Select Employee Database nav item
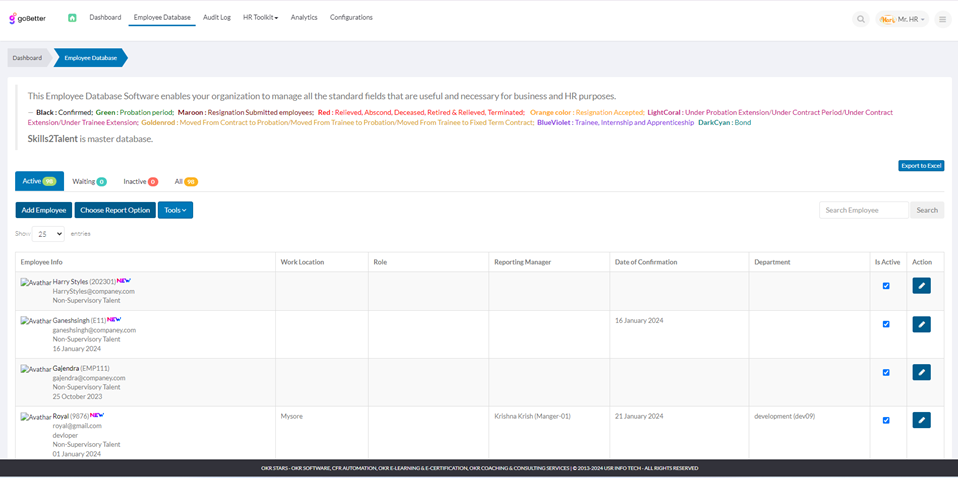The width and height of the screenshot is (958, 478). [162, 18]
